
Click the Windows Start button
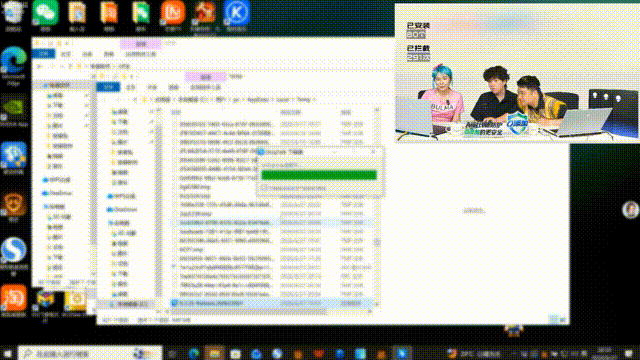point(7,353)
